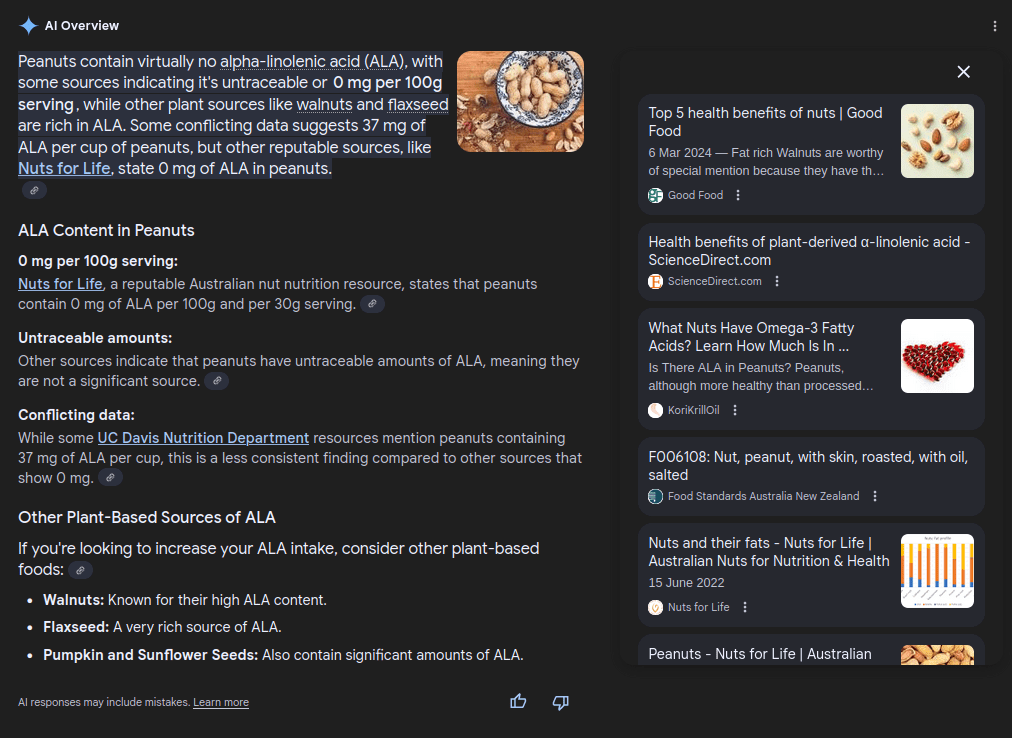1012x738 pixels.
Task: Click the walnuts link in the overview
Action: 324,105
